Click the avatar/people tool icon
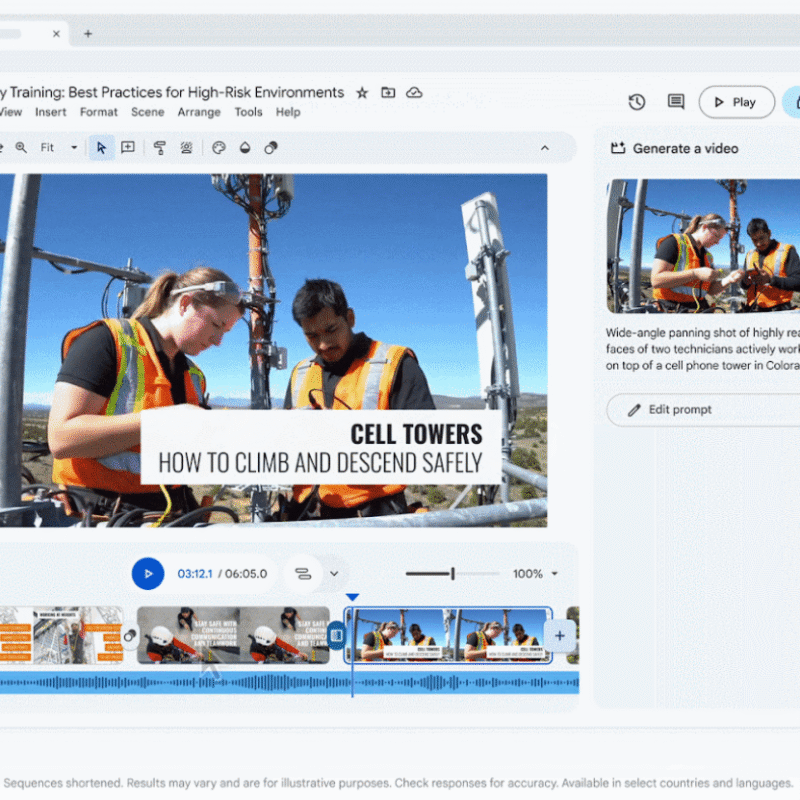The width and height of the screenshot is (800, 800). pyautogui.click(x=186, y=147)
